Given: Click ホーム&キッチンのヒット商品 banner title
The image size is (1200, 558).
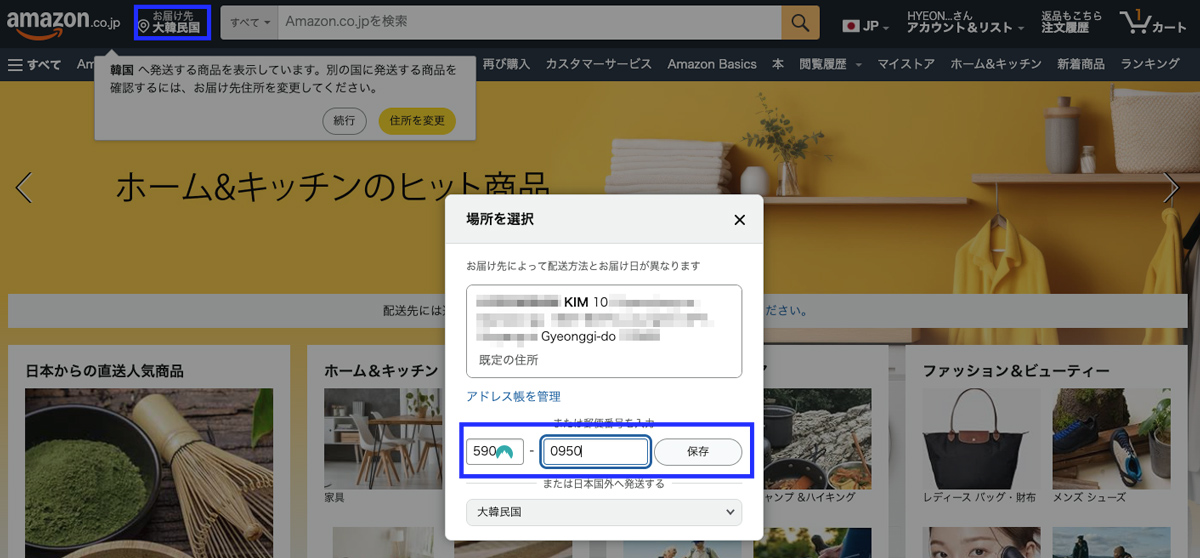Looking at the screenshot, I should (x=332, y=188).
